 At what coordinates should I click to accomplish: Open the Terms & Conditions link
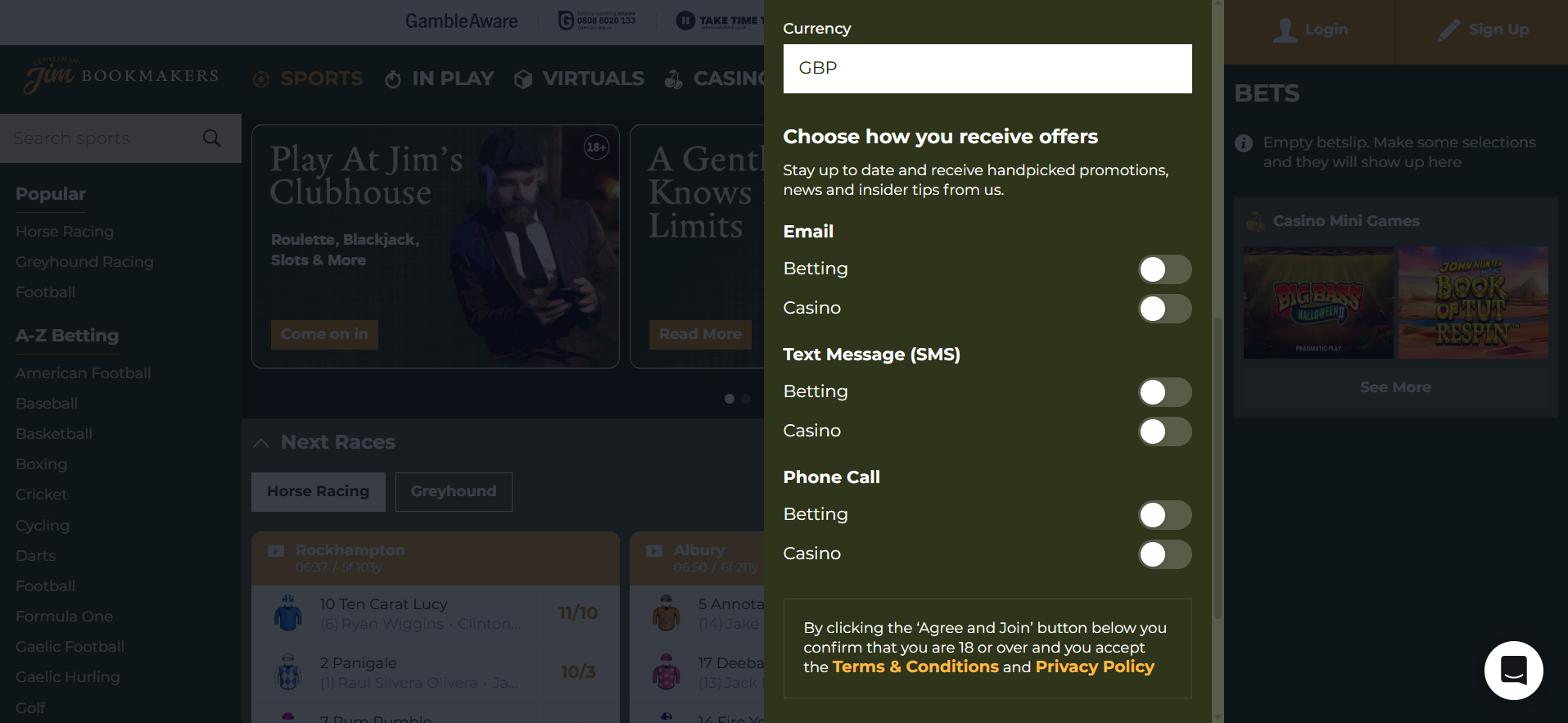pyautogui.click(x=915, y=667)
